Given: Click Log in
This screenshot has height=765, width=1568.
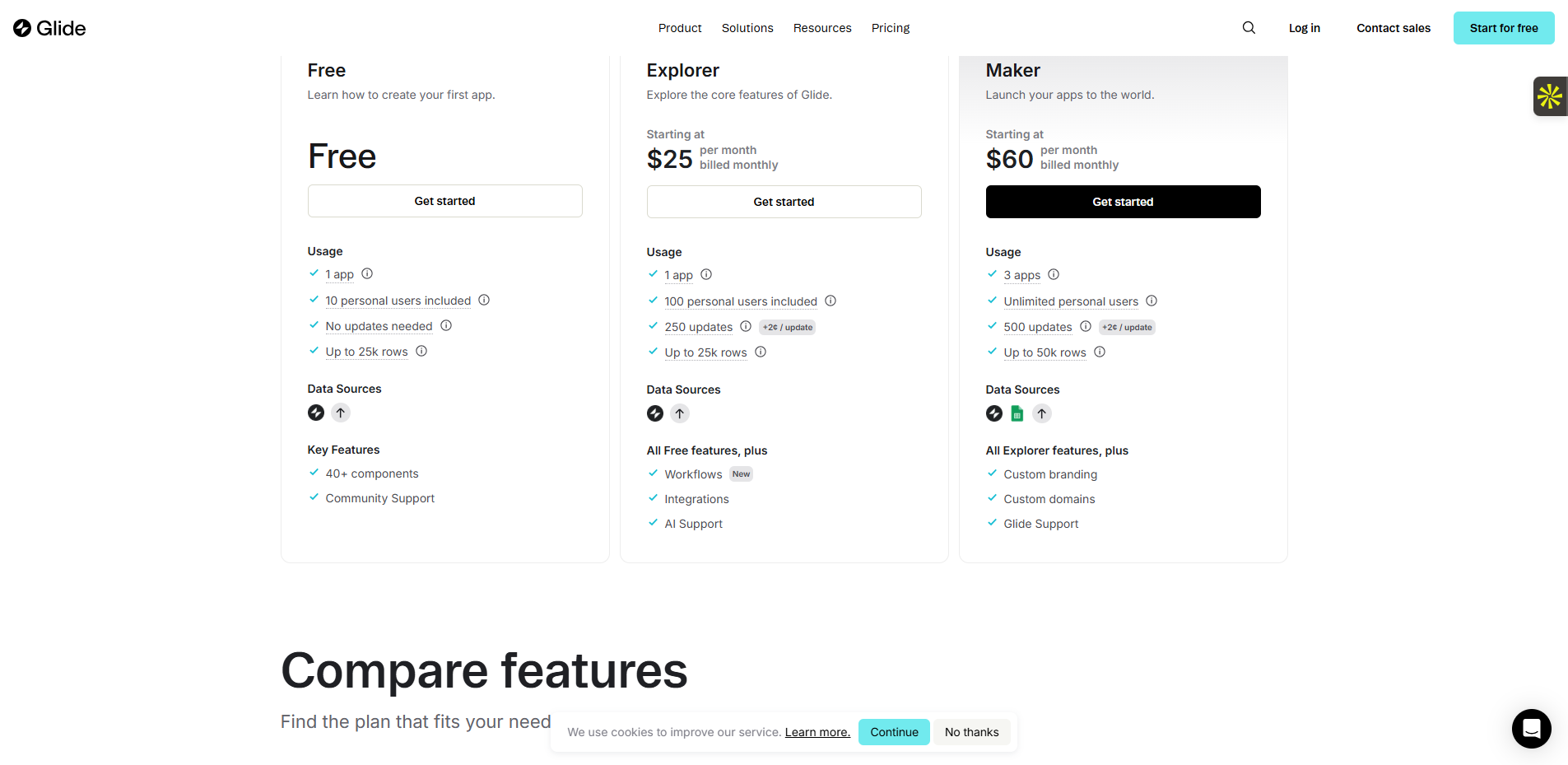Looking at the screenshot, I should pos(1305,28).
